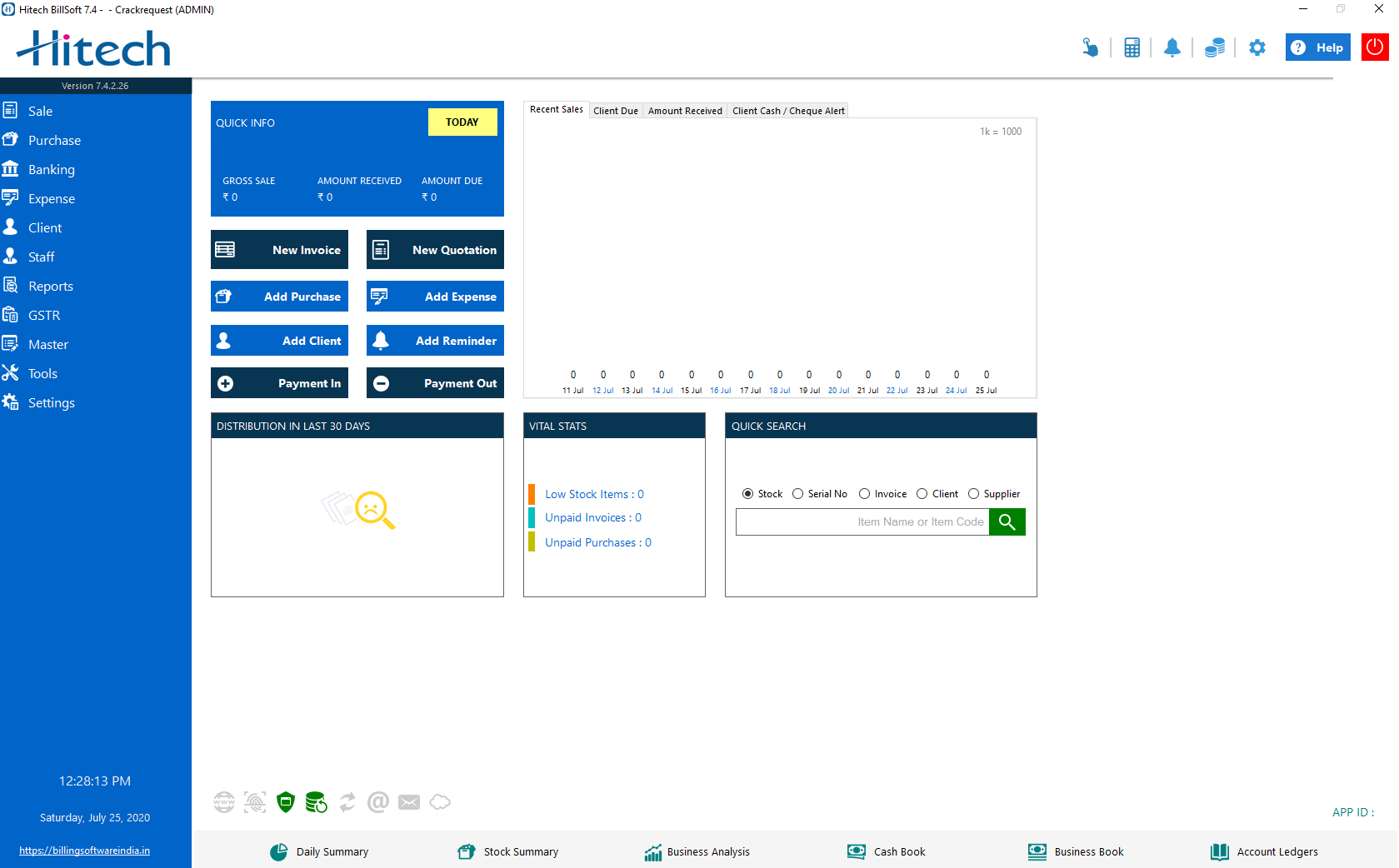Click the fingerprint scan icon at bottom
This screenshot has width=1399, height=868.
(255, 802)
